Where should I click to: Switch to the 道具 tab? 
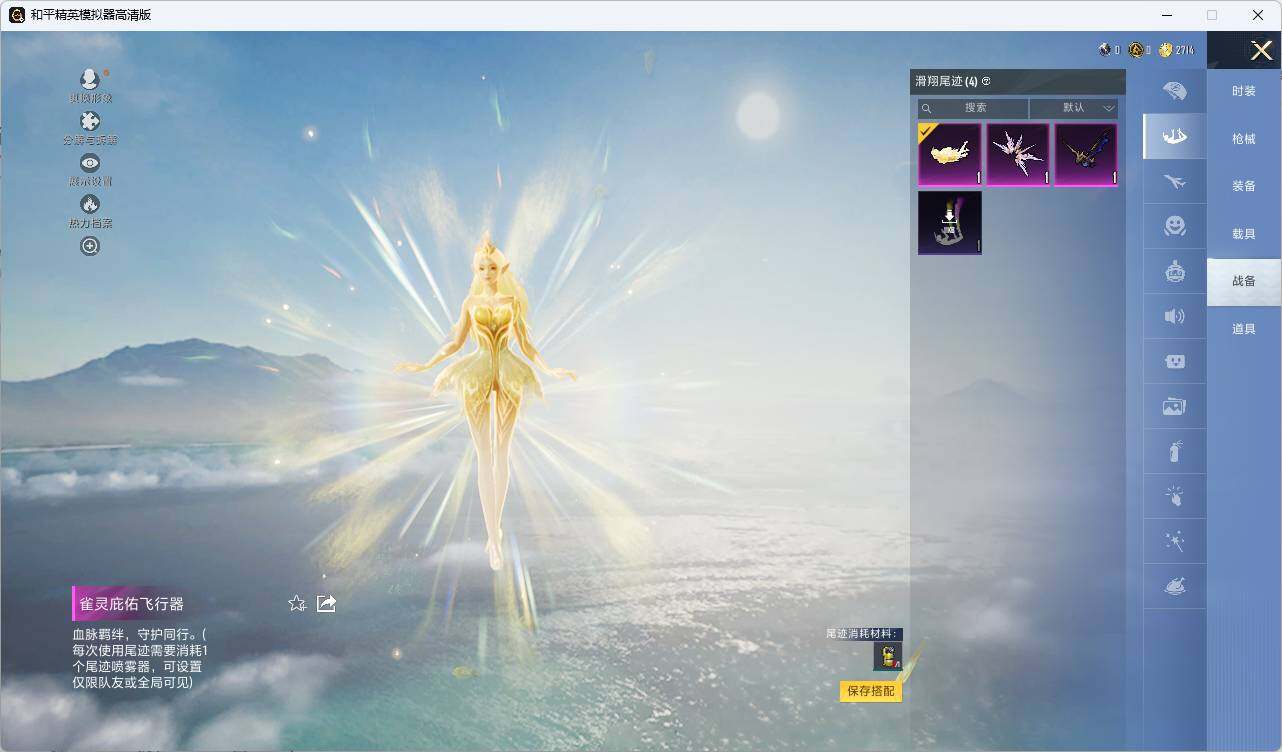coord(1244,329)
